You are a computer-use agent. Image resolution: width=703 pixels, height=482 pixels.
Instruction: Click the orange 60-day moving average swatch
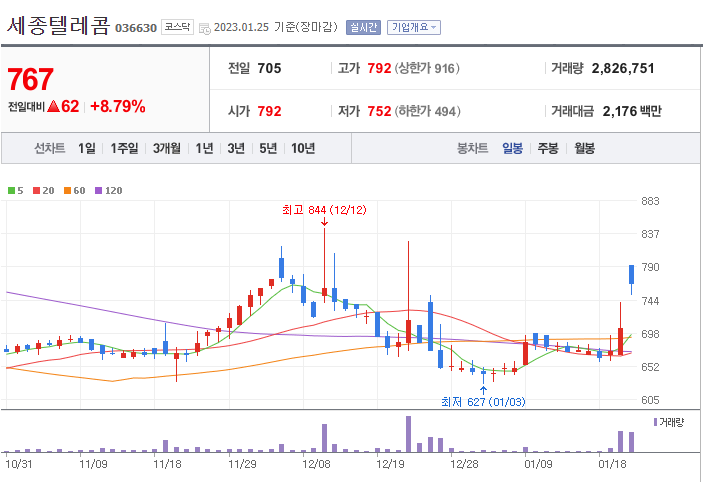tap(67, 191)
